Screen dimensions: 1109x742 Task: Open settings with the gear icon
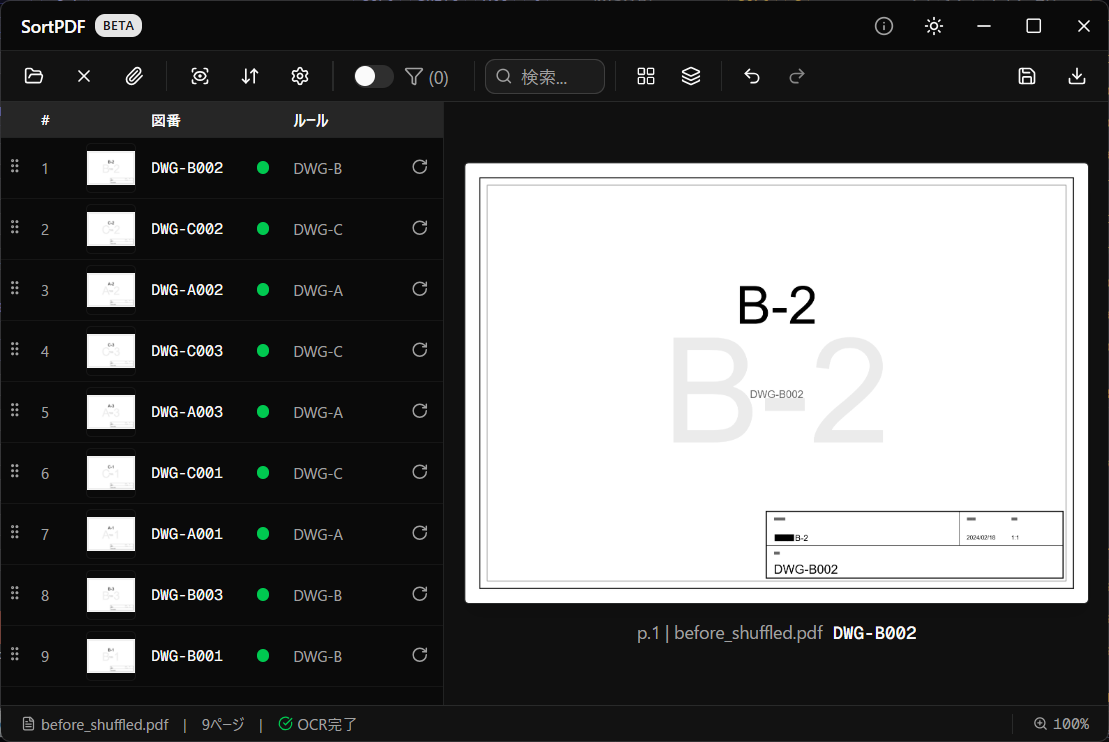(300, 76)
